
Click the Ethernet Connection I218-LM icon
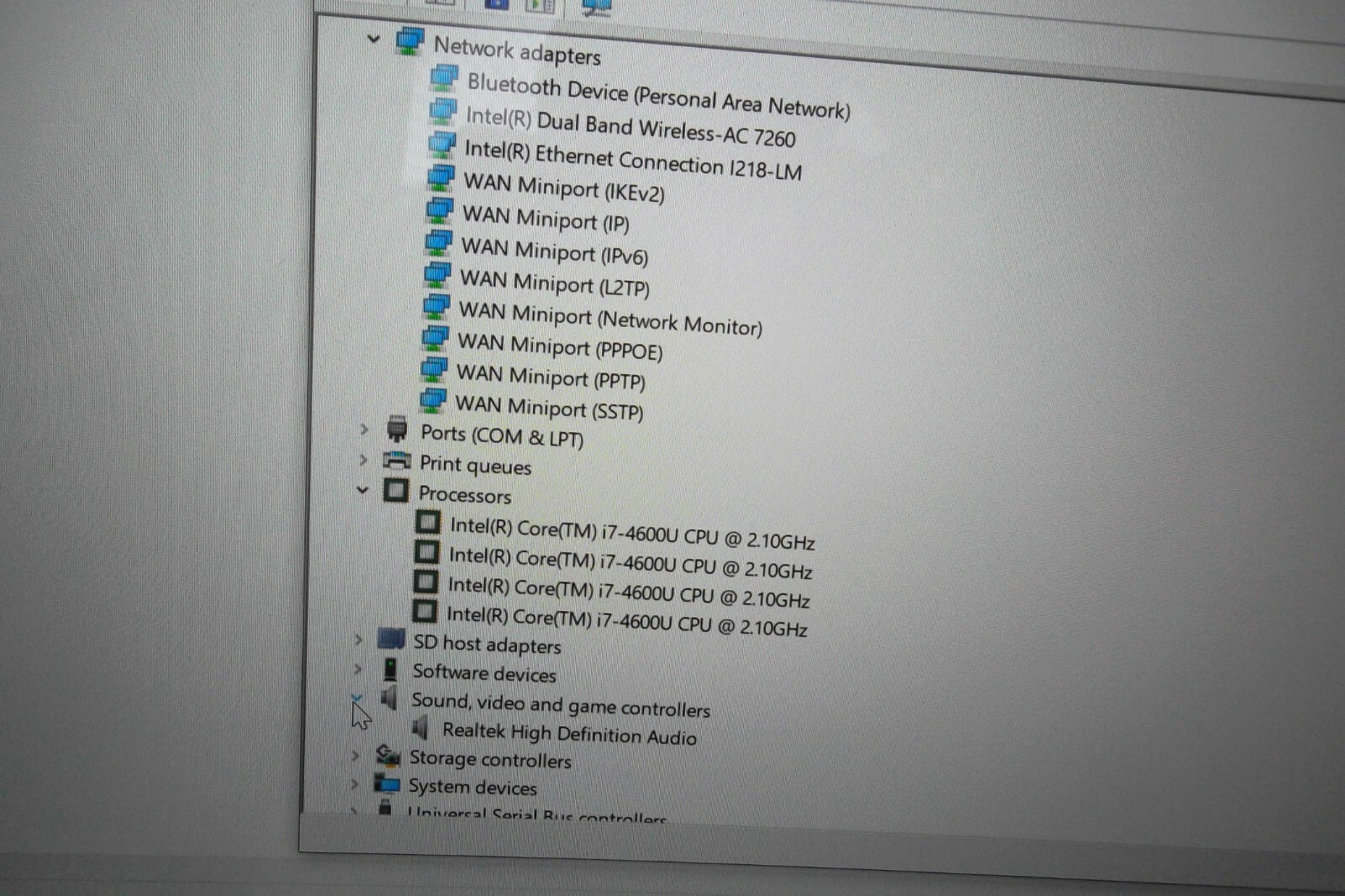[x=442, y=144]
